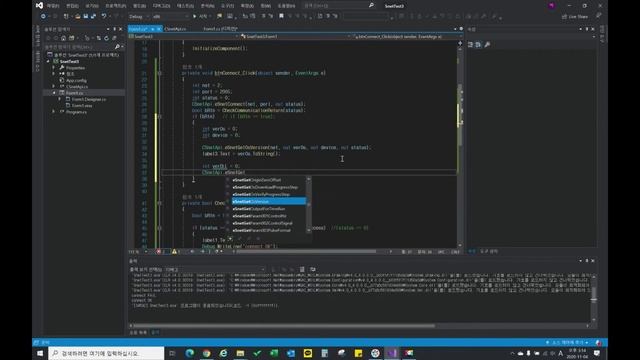The width and height of the screenshot is (640, 360).
Task: Click the bookmark toolbar icon
Action: [x=281, y=16]
